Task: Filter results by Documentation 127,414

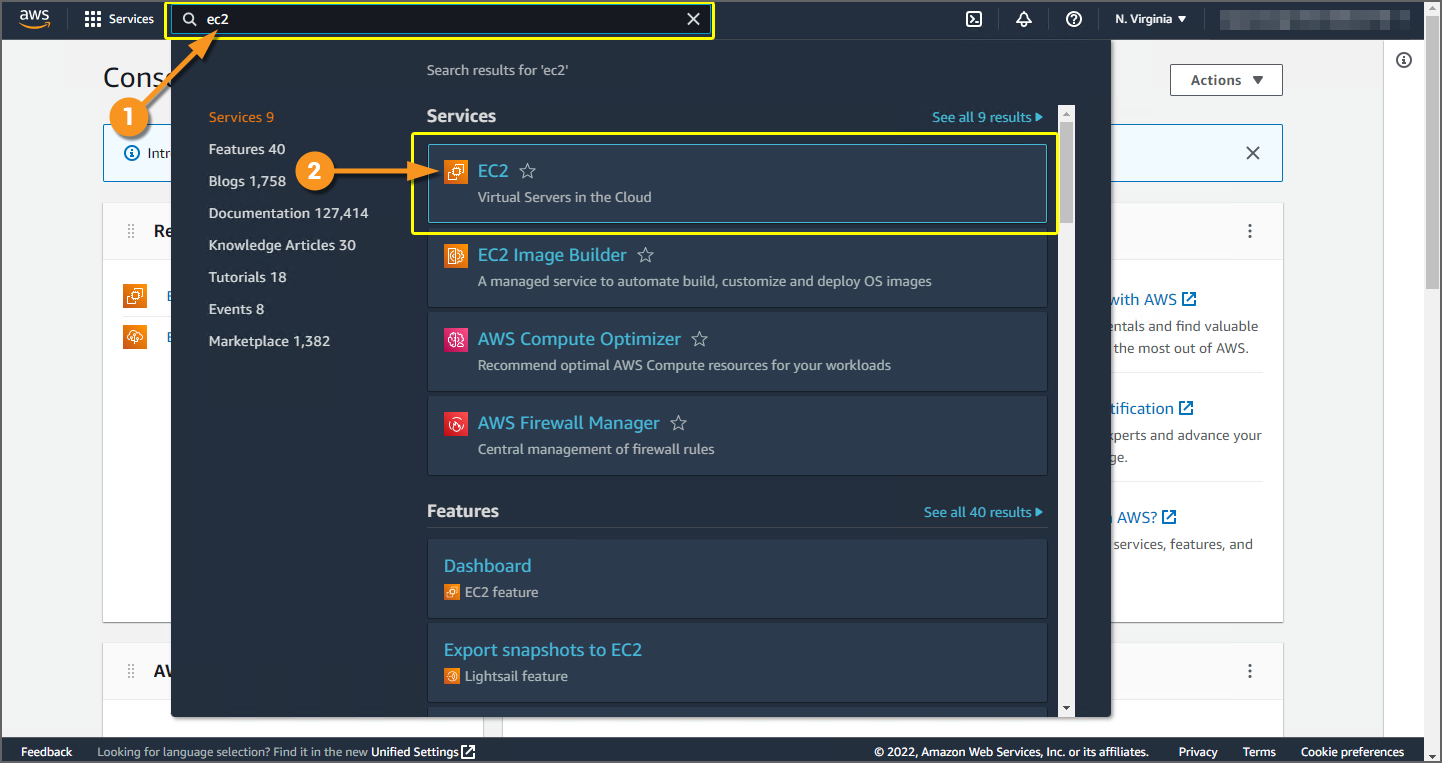Action: tap(288, 213)
